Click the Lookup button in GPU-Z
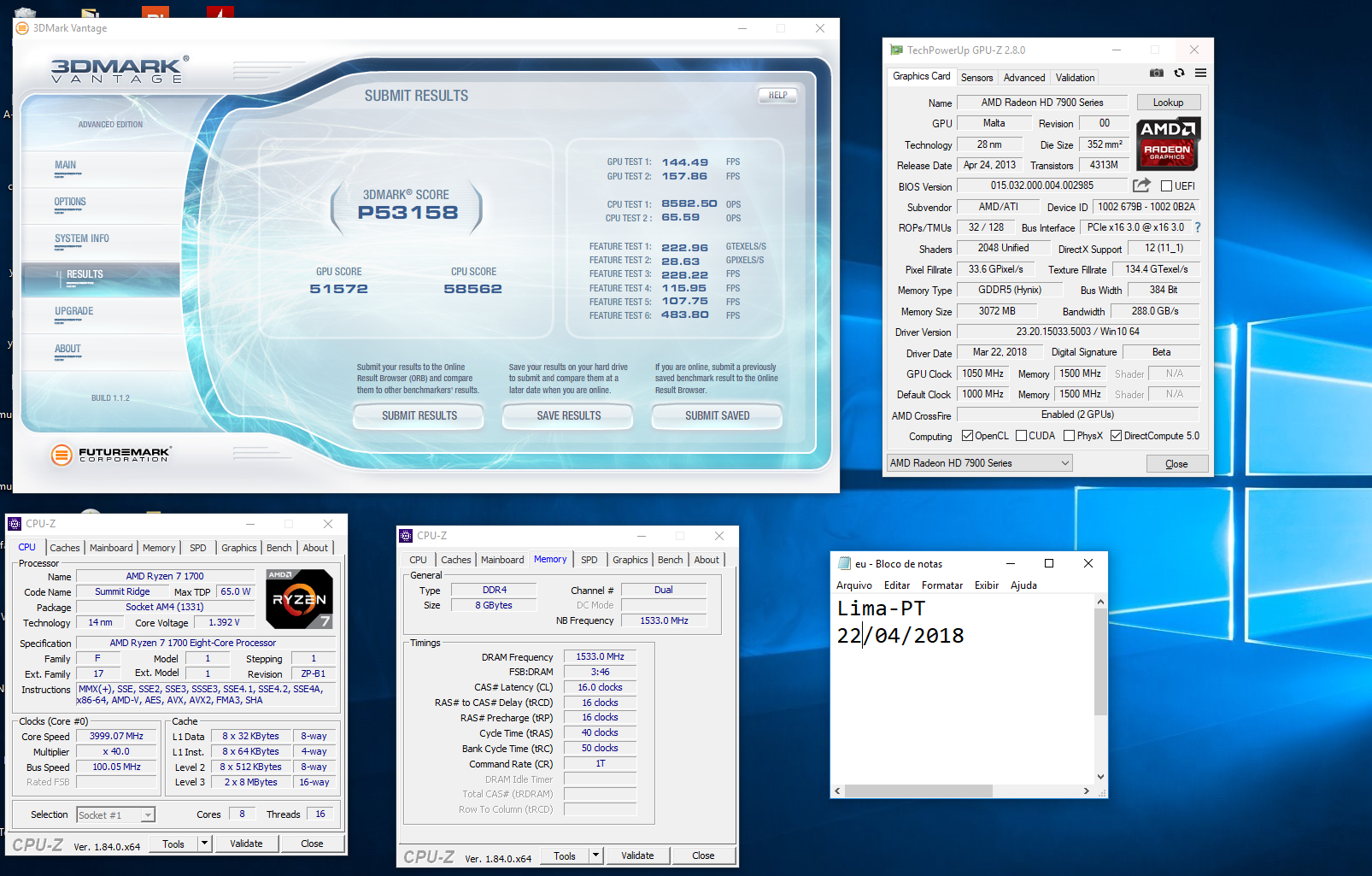The height and width of the screenshot is (876, 1372). click(x=1168, y=103)
